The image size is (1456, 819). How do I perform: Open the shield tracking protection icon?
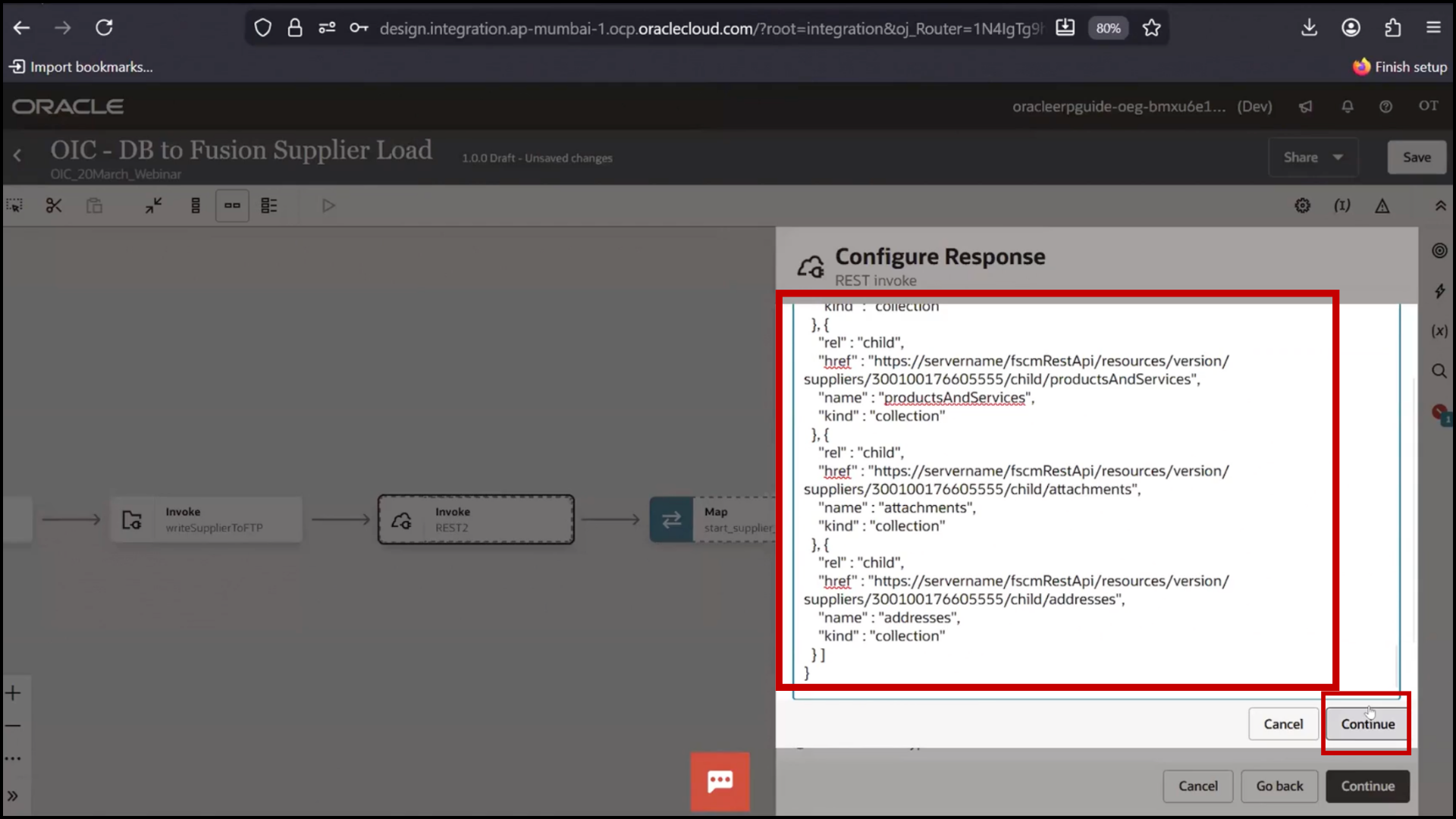coord(262,28)
